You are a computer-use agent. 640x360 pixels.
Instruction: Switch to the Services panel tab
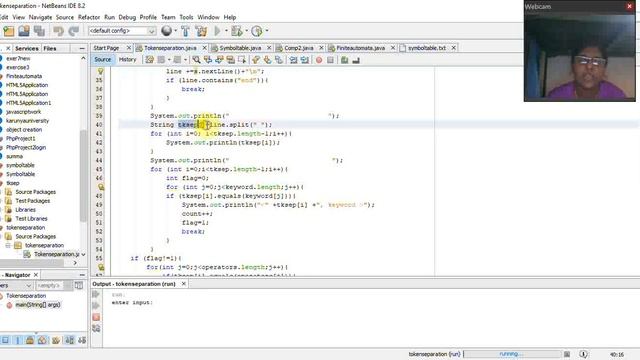(x=27, y=49)
